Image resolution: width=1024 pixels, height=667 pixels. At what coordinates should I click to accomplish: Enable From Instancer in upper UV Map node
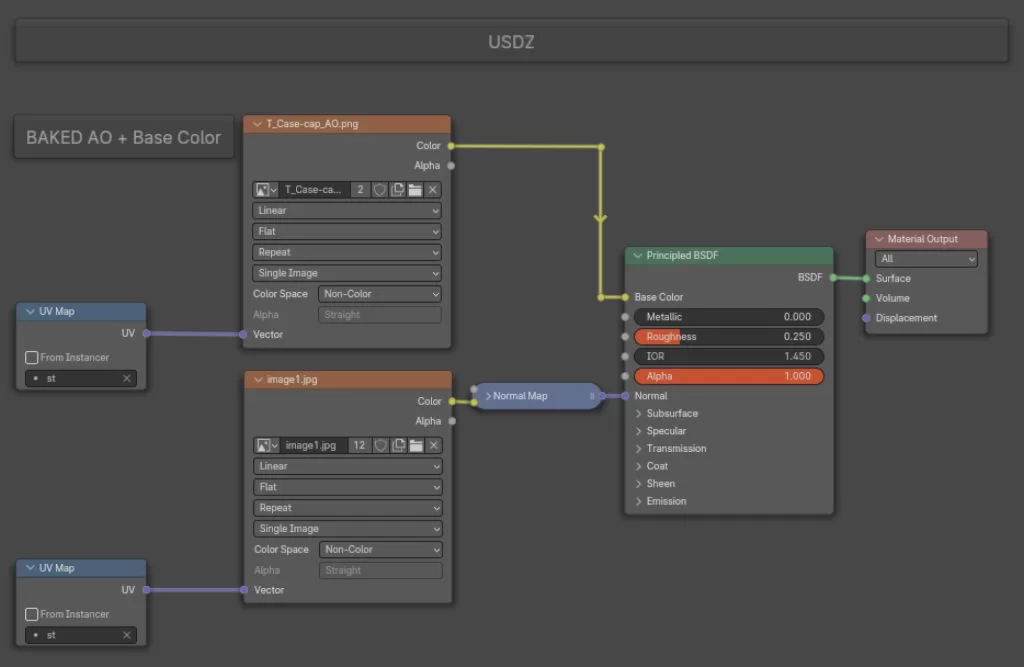32,357
